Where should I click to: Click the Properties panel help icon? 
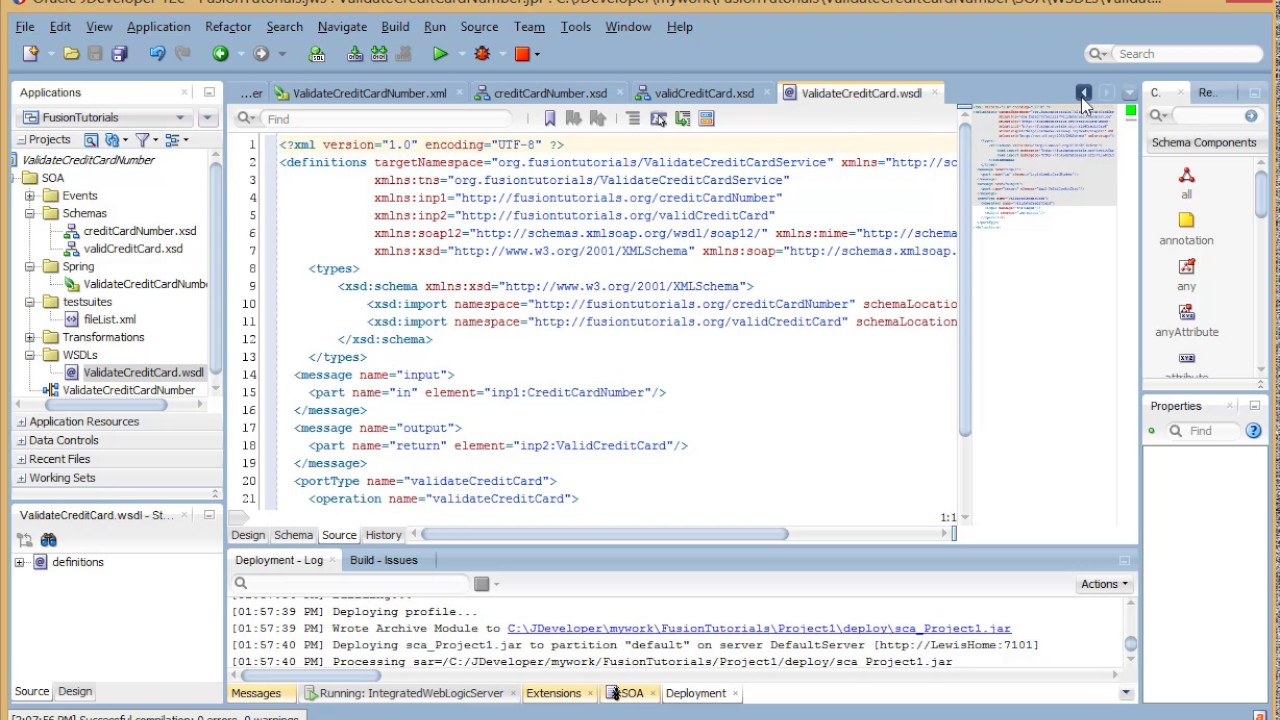point(1253,431)
